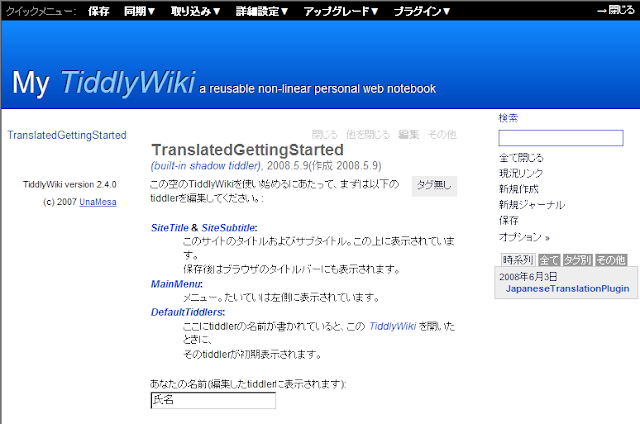Open the アップグレード dropdown menu
The width and height of the screenshot is (640, 424).
coord(341,11)
